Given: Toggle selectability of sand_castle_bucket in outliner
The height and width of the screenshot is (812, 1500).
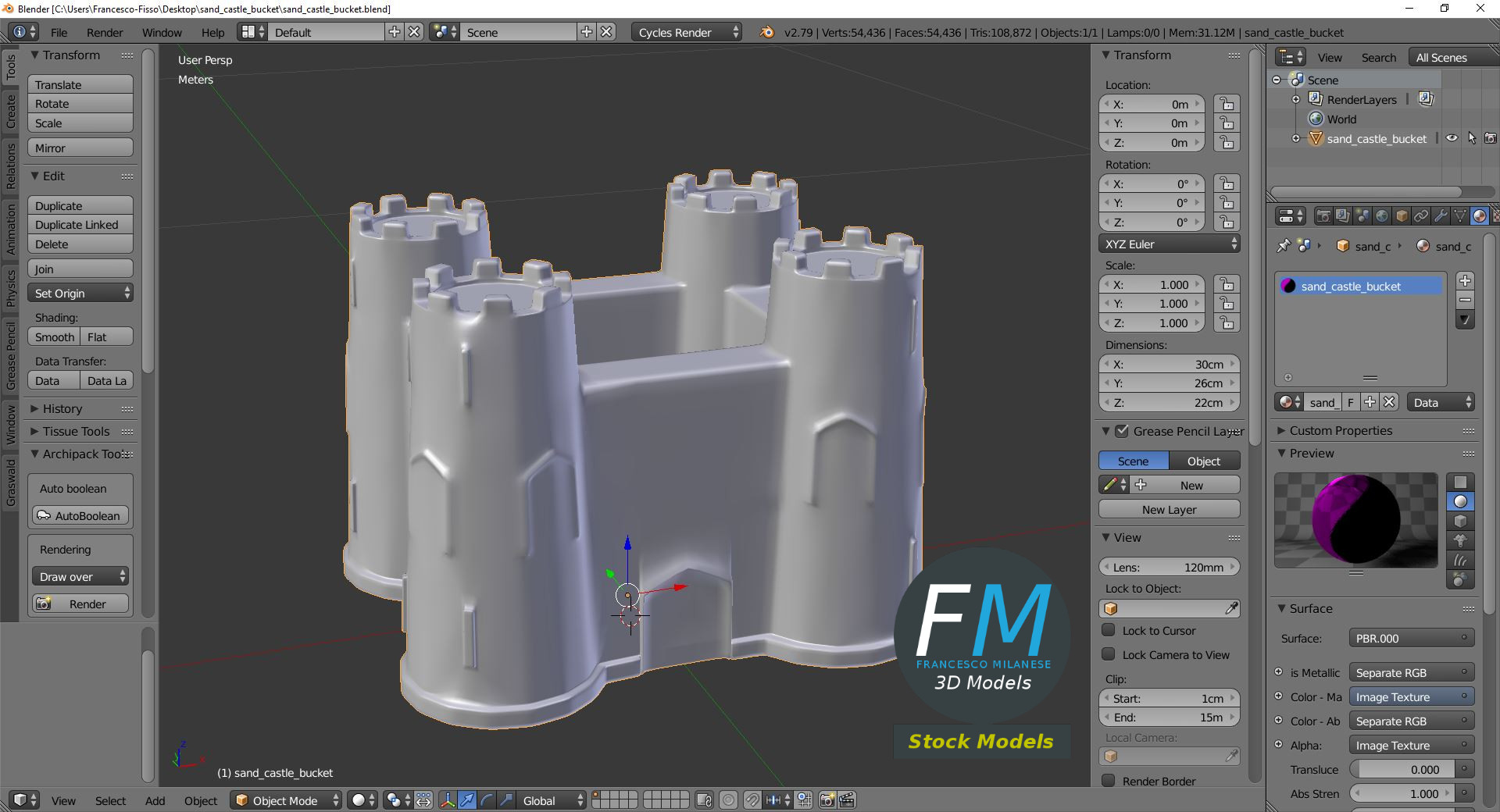Looking at the screenshot, I should 1472,138.
